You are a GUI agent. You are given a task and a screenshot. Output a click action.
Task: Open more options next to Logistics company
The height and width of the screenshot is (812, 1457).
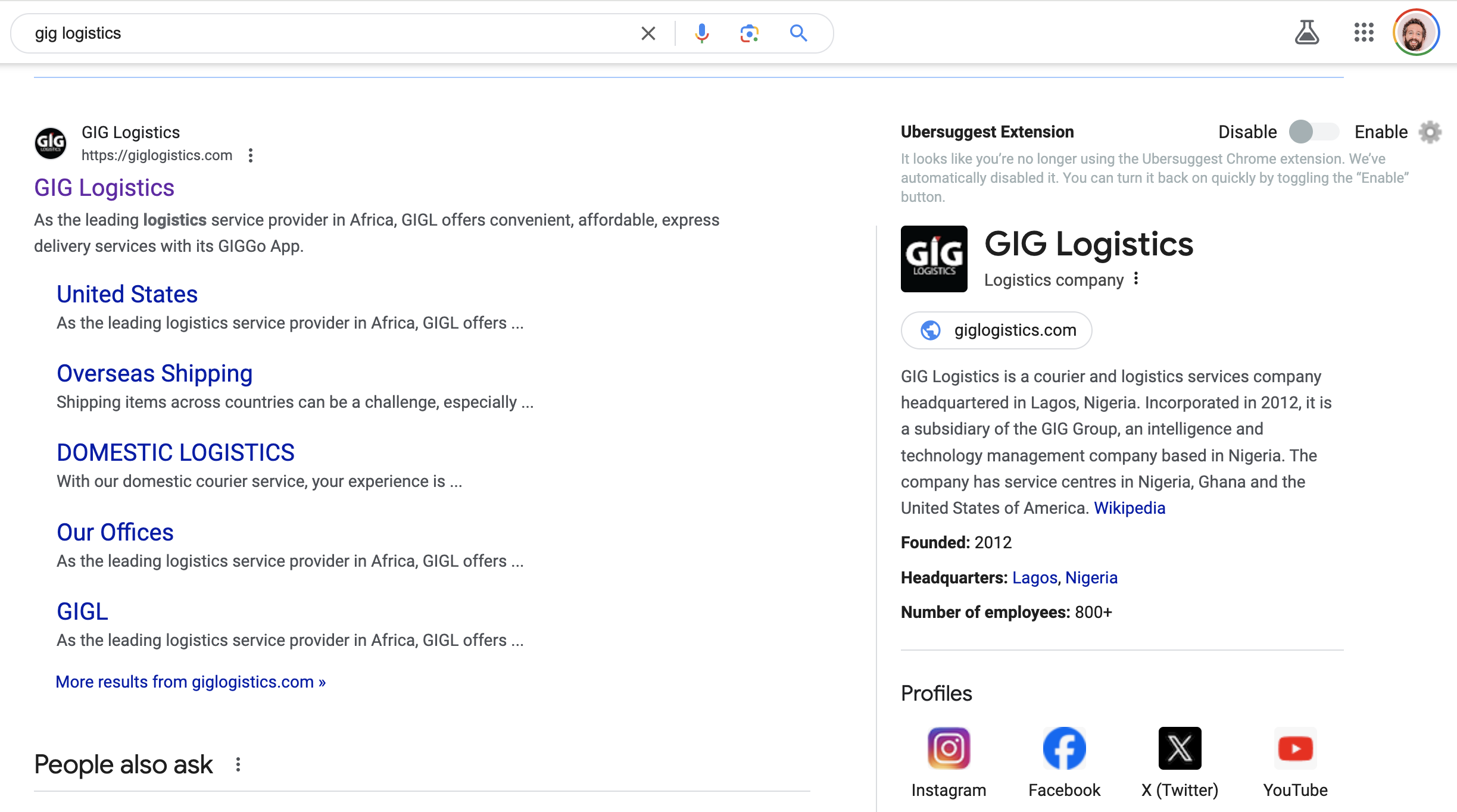point(1136,279)
